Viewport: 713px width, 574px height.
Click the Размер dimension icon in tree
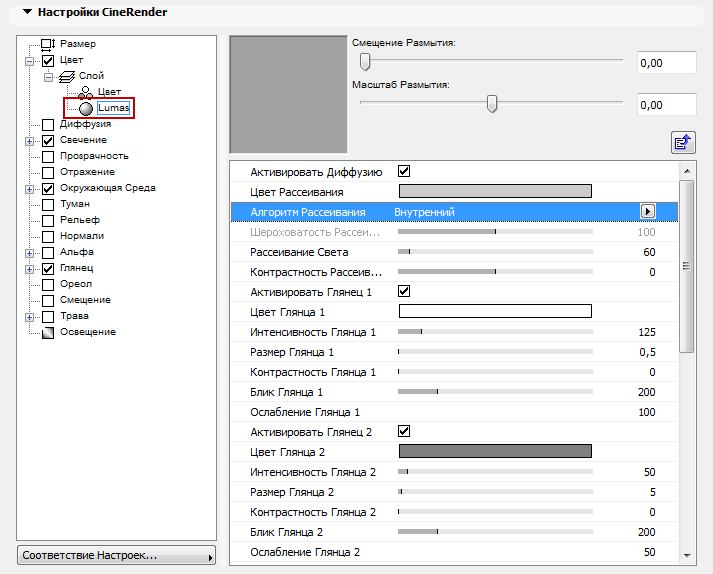point(48,45)
